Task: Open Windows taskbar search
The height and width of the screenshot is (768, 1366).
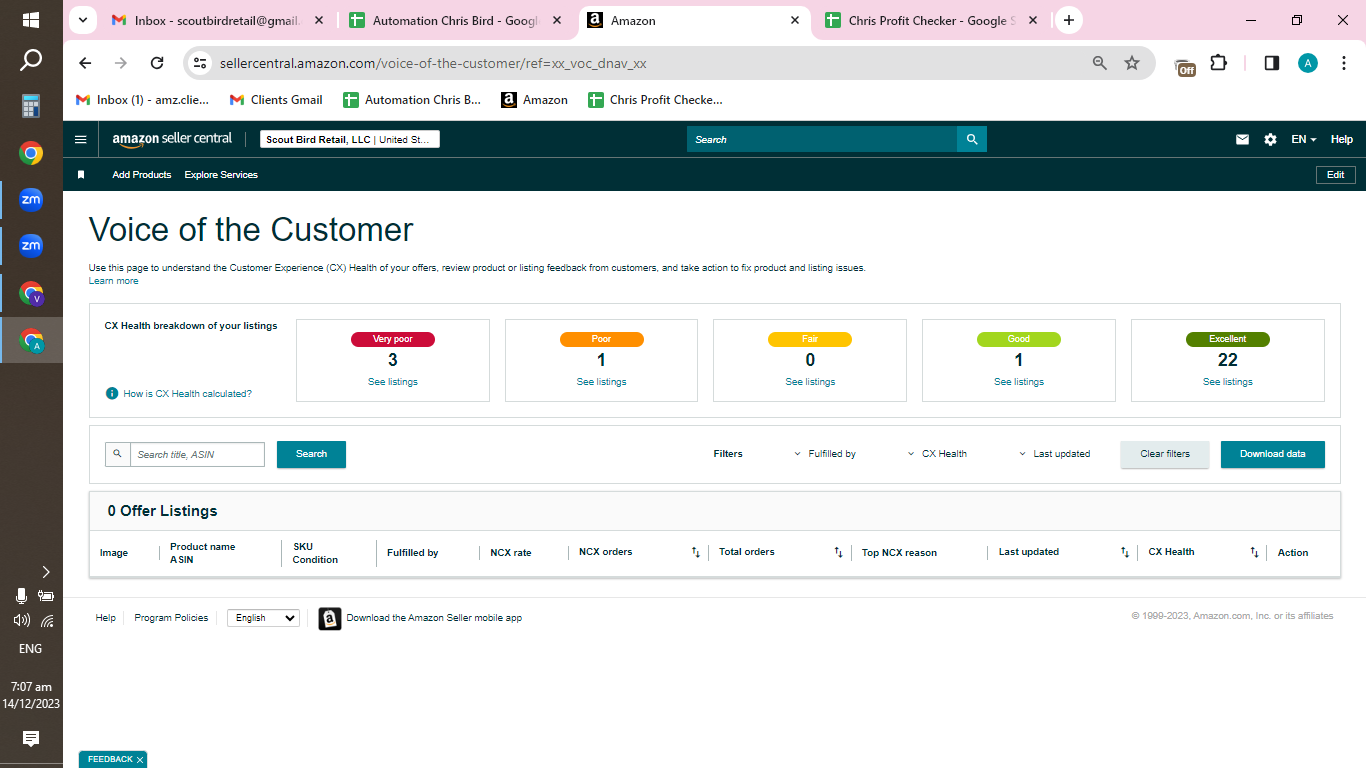Action: (31, 61)
